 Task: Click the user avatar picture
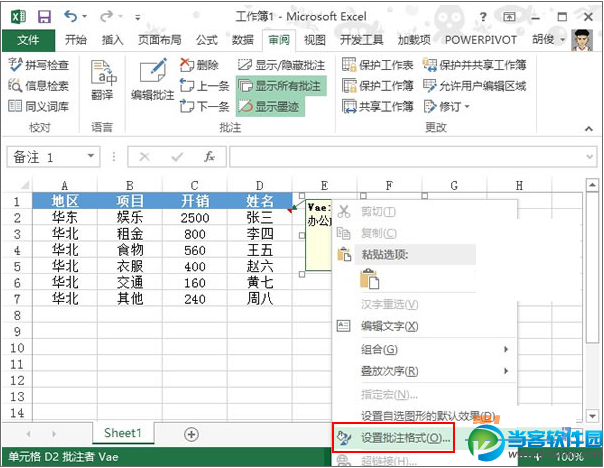(582, 40)
